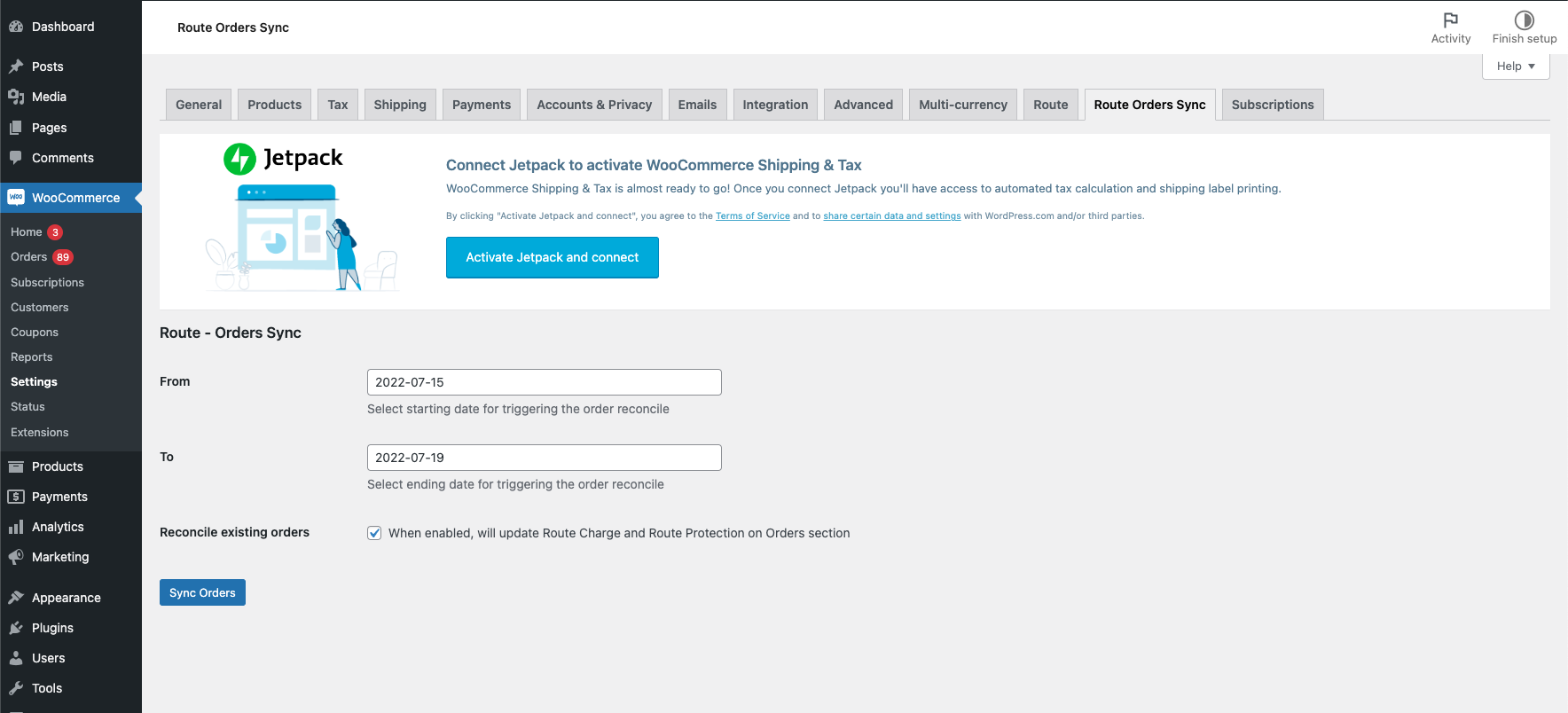This screenshot has width=1568, height=713.
Task: Click the From date input field
Action: pos(544,382)
